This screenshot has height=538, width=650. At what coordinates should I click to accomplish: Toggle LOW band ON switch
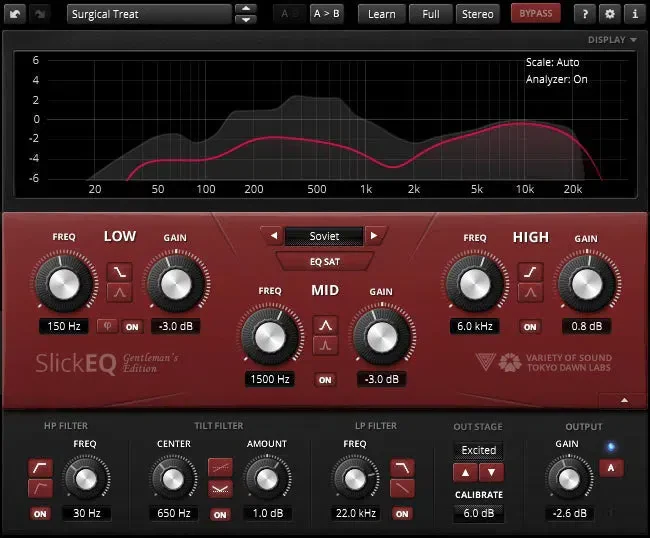click(x=132, y=327)
